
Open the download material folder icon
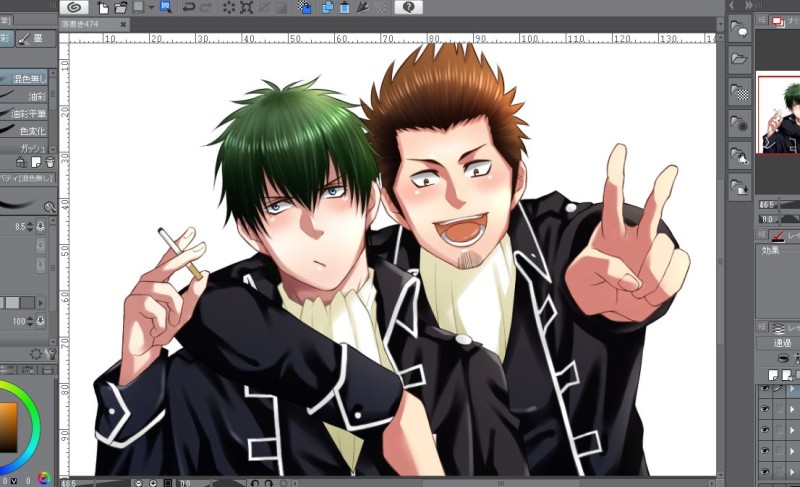click(739, 188)
